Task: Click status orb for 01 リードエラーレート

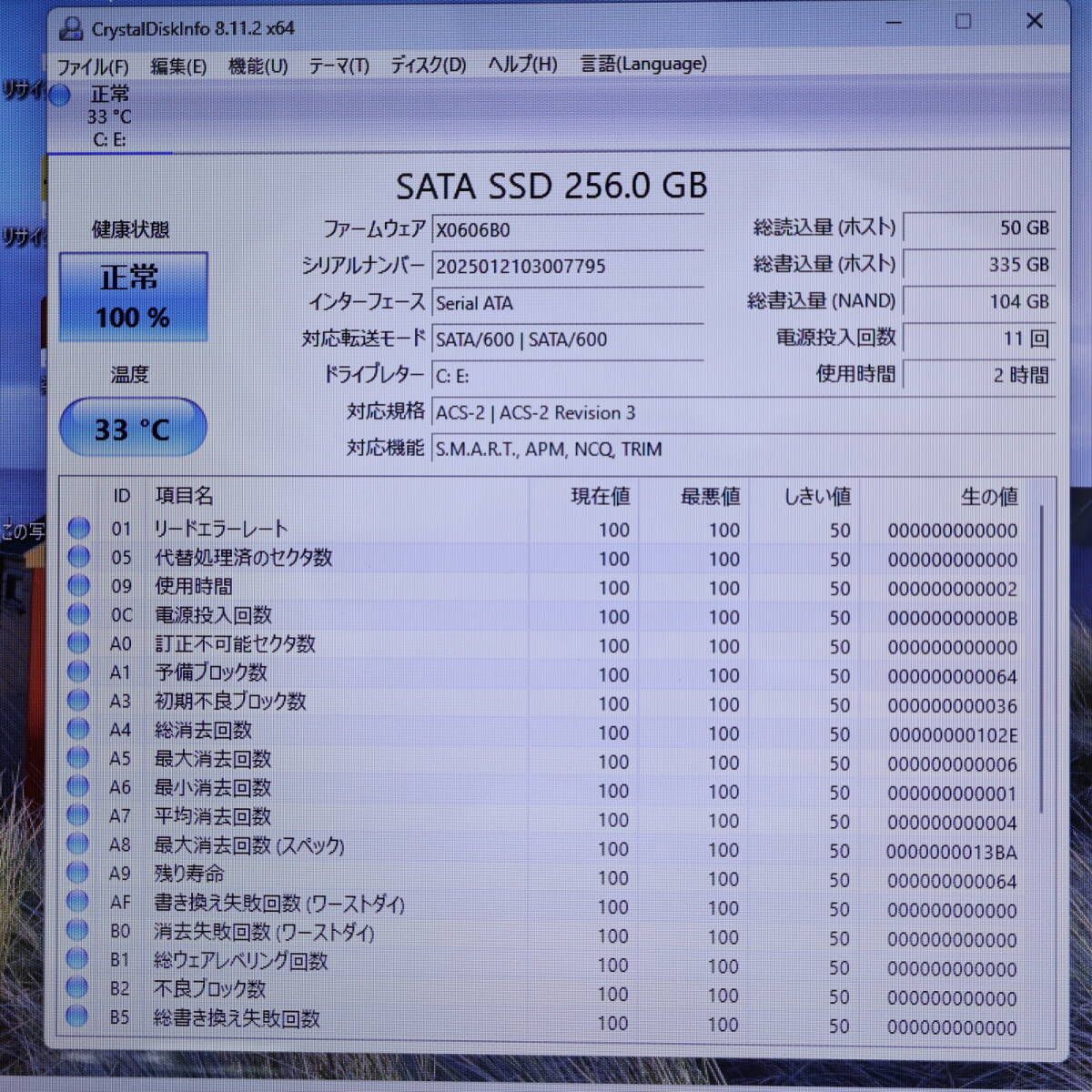Action: [x=79, y=528]
